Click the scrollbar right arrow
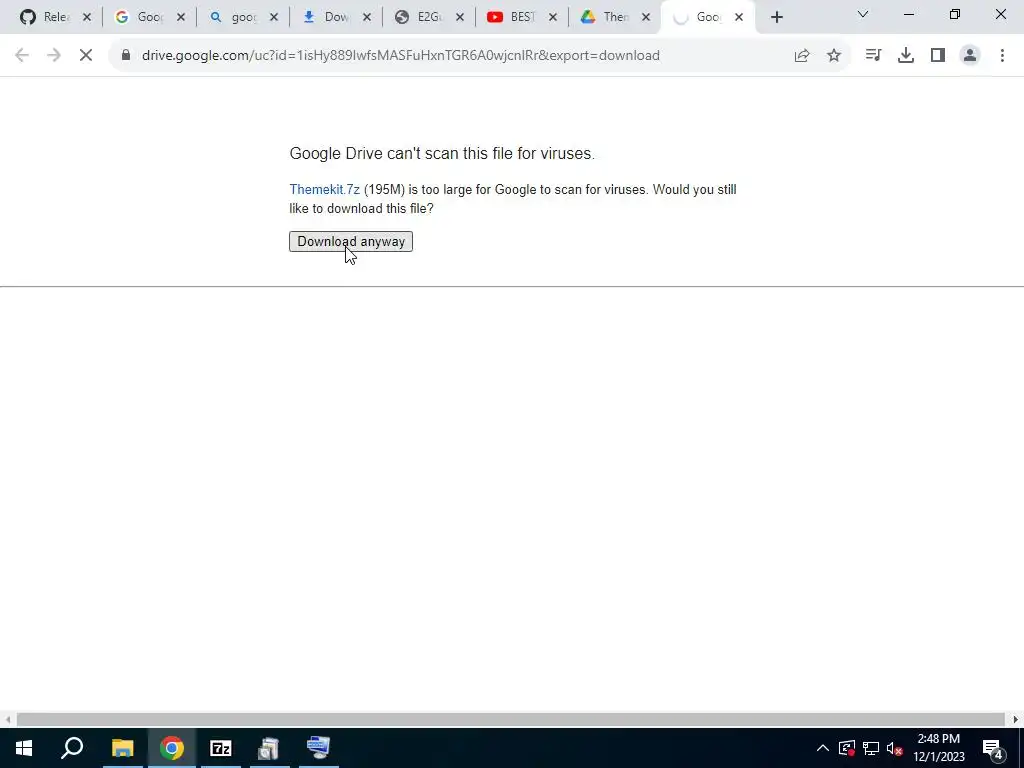1024x768 pixels. pyautogui.click(x=1016, y=720)
